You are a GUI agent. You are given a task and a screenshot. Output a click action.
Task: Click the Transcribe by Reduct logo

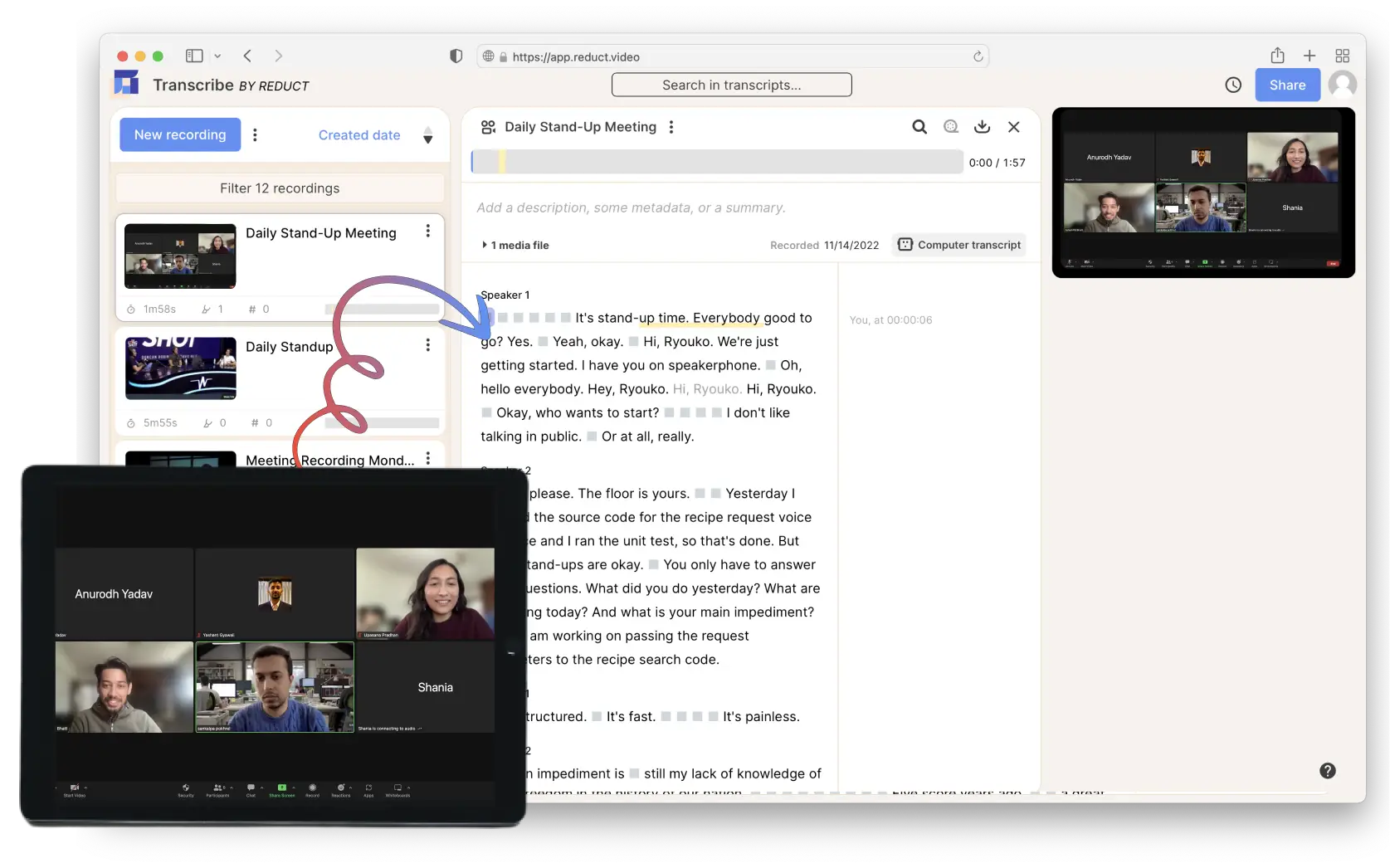[127, 83]
